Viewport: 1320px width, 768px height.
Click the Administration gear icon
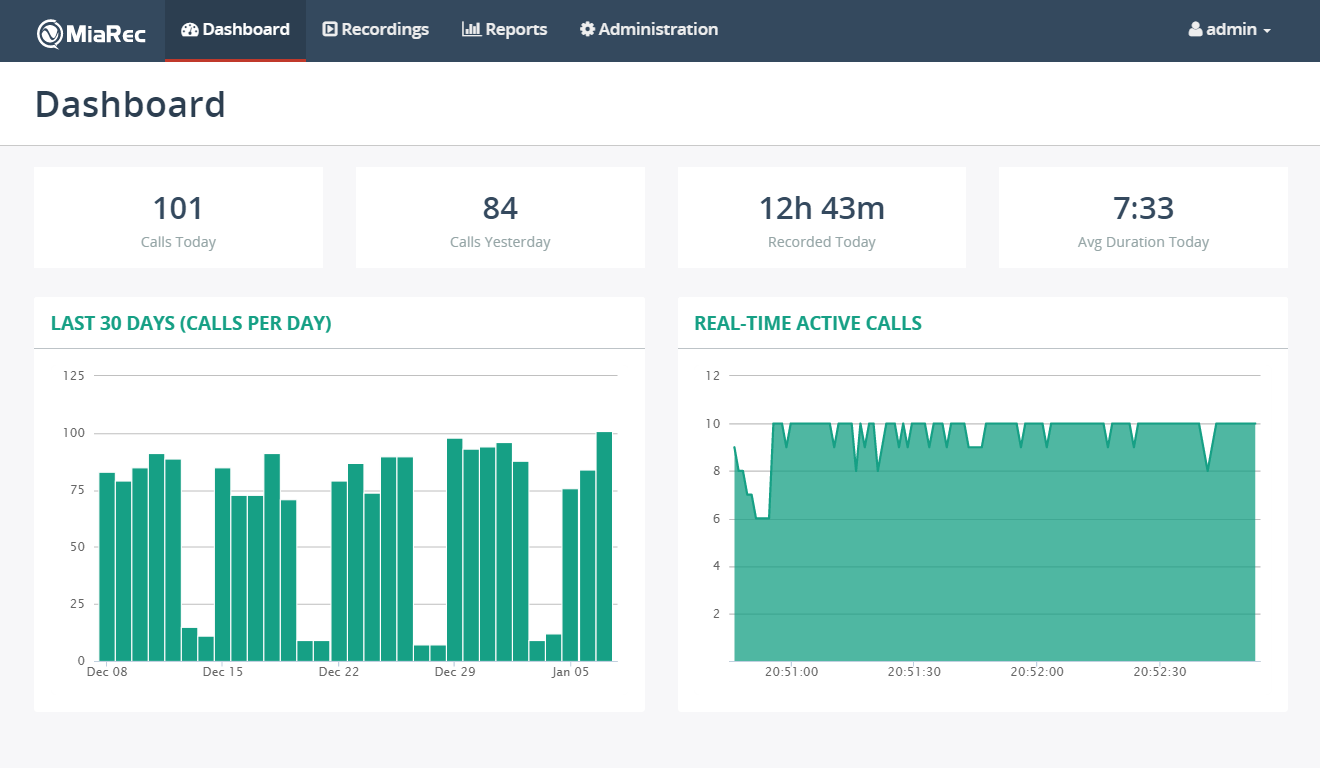[x=587, y=29]
